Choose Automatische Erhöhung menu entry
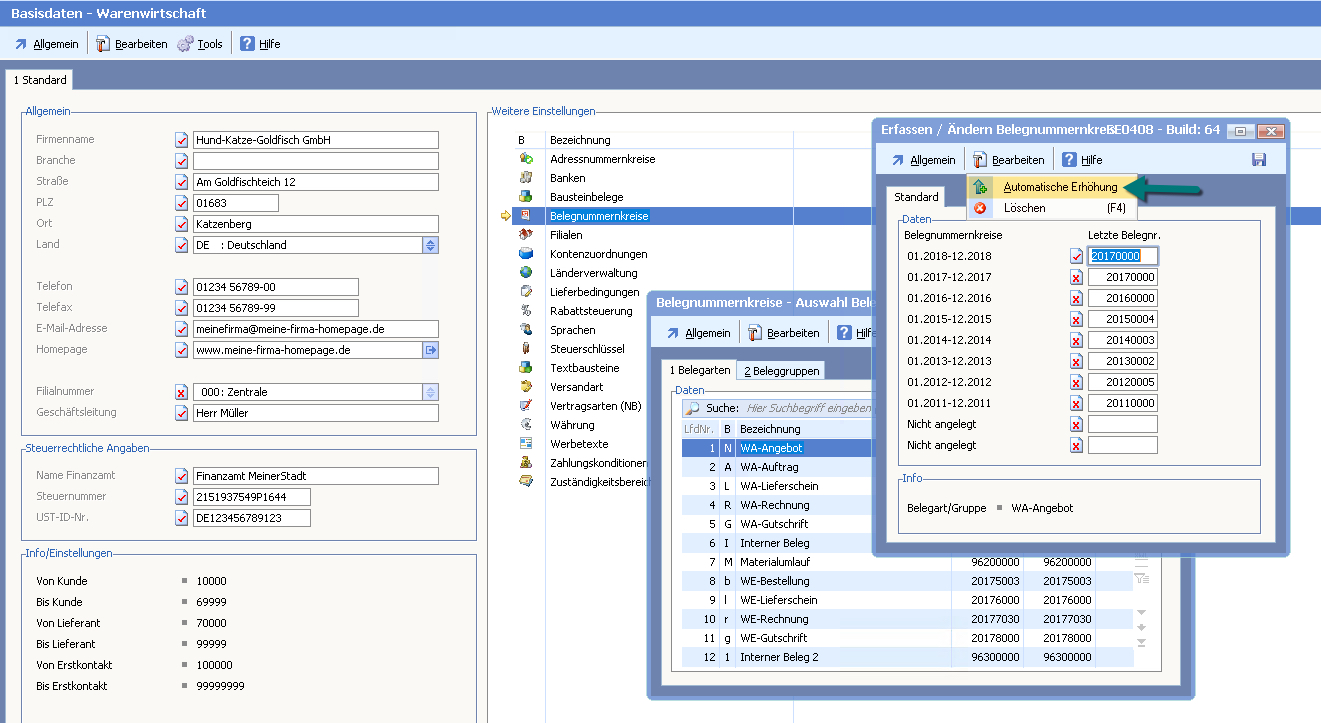This screenshot has width=1321, height=723. (1060, 187)
